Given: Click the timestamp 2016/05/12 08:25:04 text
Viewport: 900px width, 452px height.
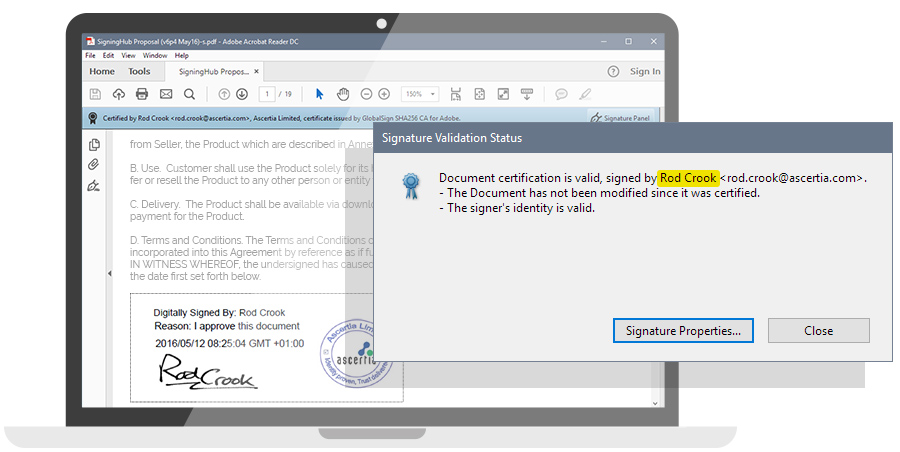Looking at the screenshot, I should (x=230, y=343).
